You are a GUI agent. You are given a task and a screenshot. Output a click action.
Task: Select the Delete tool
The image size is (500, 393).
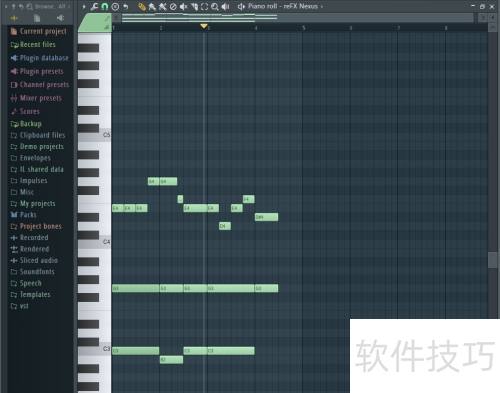click(173, 6)
